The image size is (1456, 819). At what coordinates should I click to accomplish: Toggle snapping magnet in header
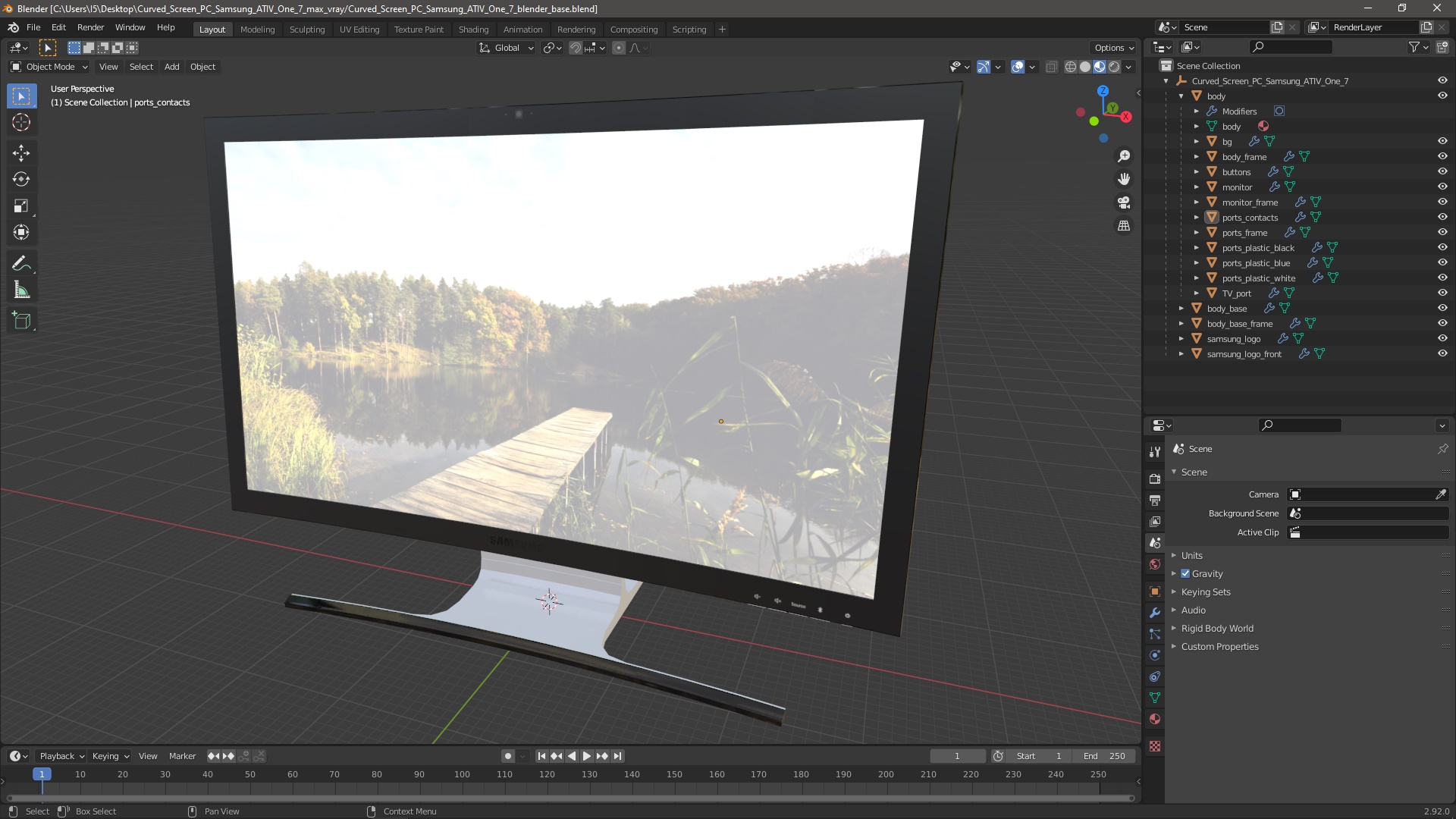click(x=576, y=48)
